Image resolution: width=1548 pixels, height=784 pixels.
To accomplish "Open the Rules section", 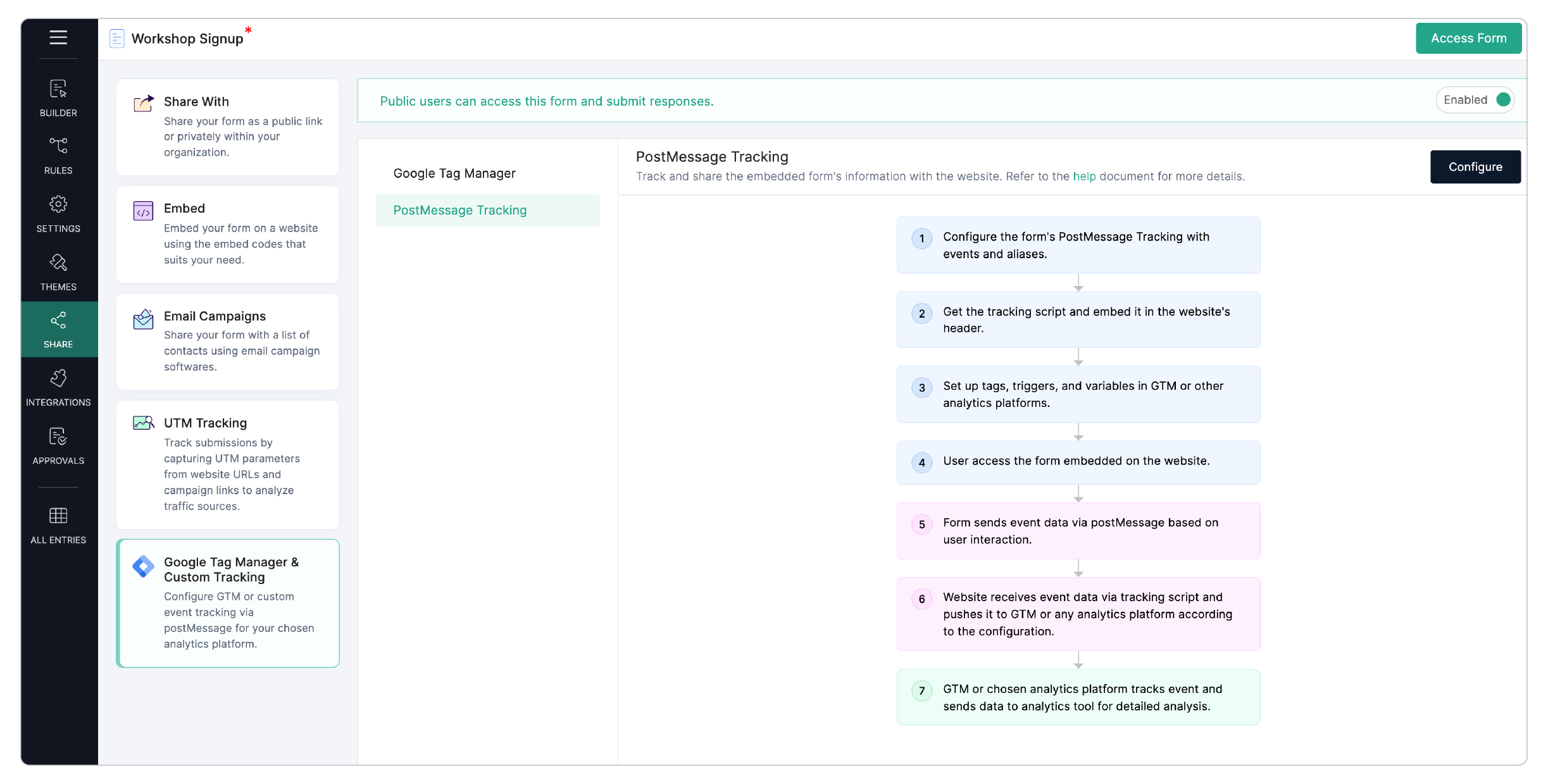I will pyautogui.click(x=58, y=155).
